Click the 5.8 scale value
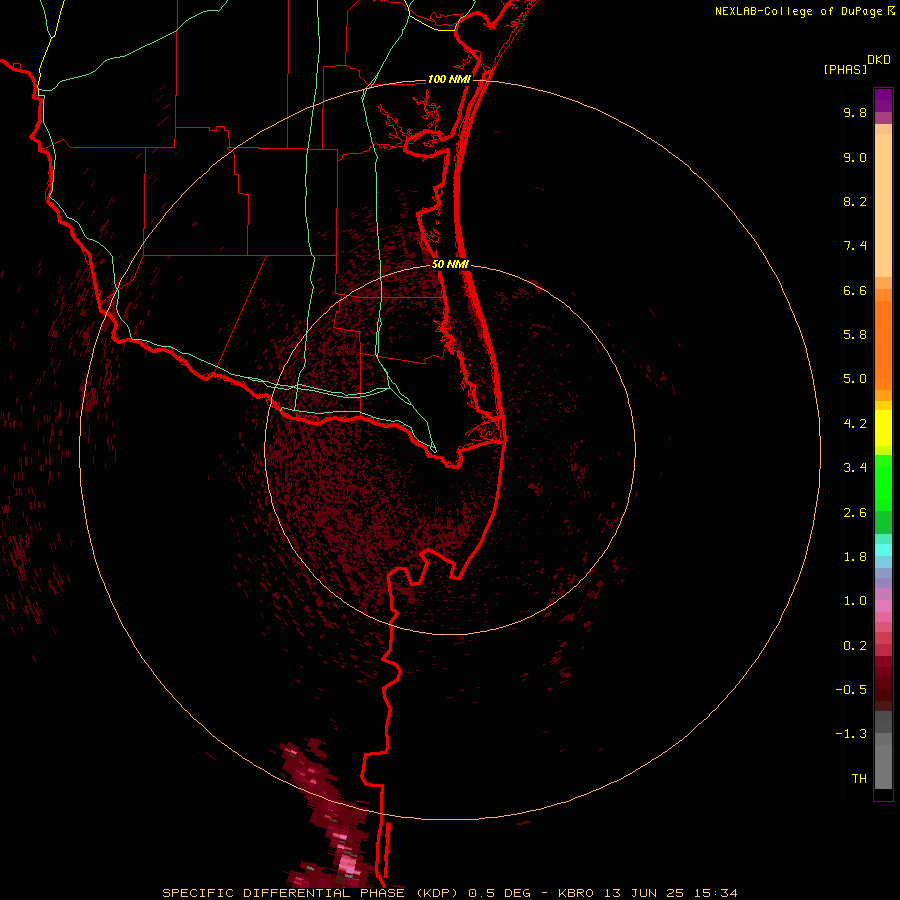This screenshot has width=900, height=900. point(855,335)
